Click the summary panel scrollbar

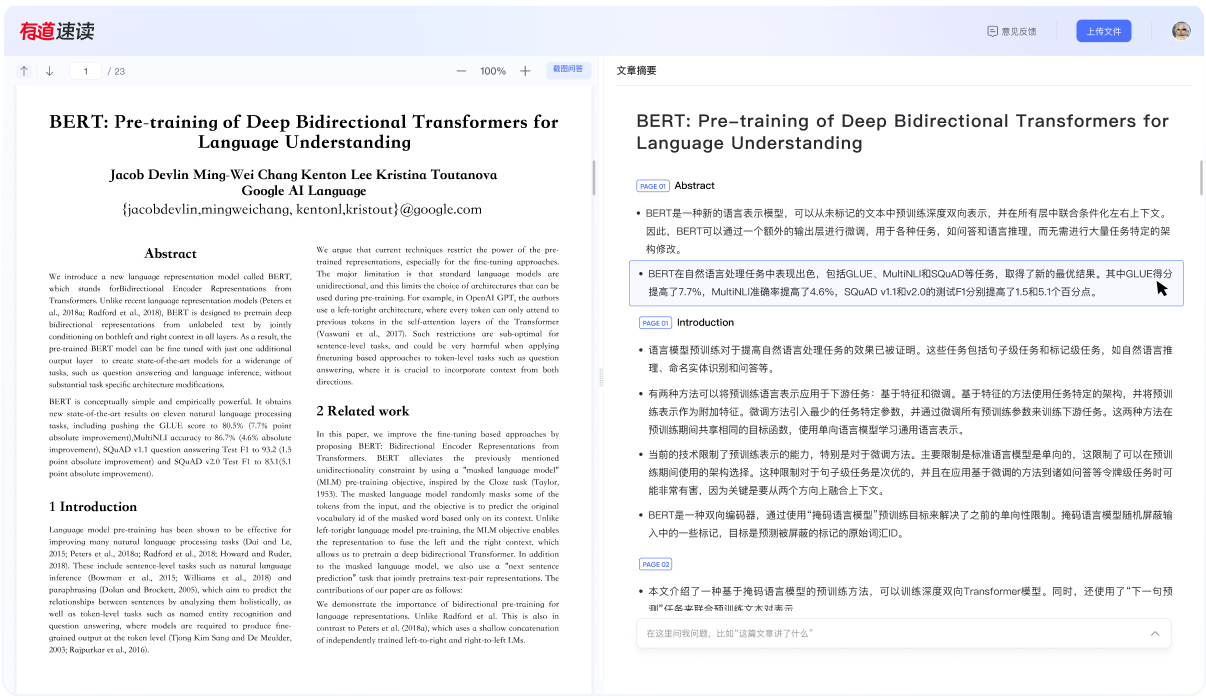pos(1200,176)
